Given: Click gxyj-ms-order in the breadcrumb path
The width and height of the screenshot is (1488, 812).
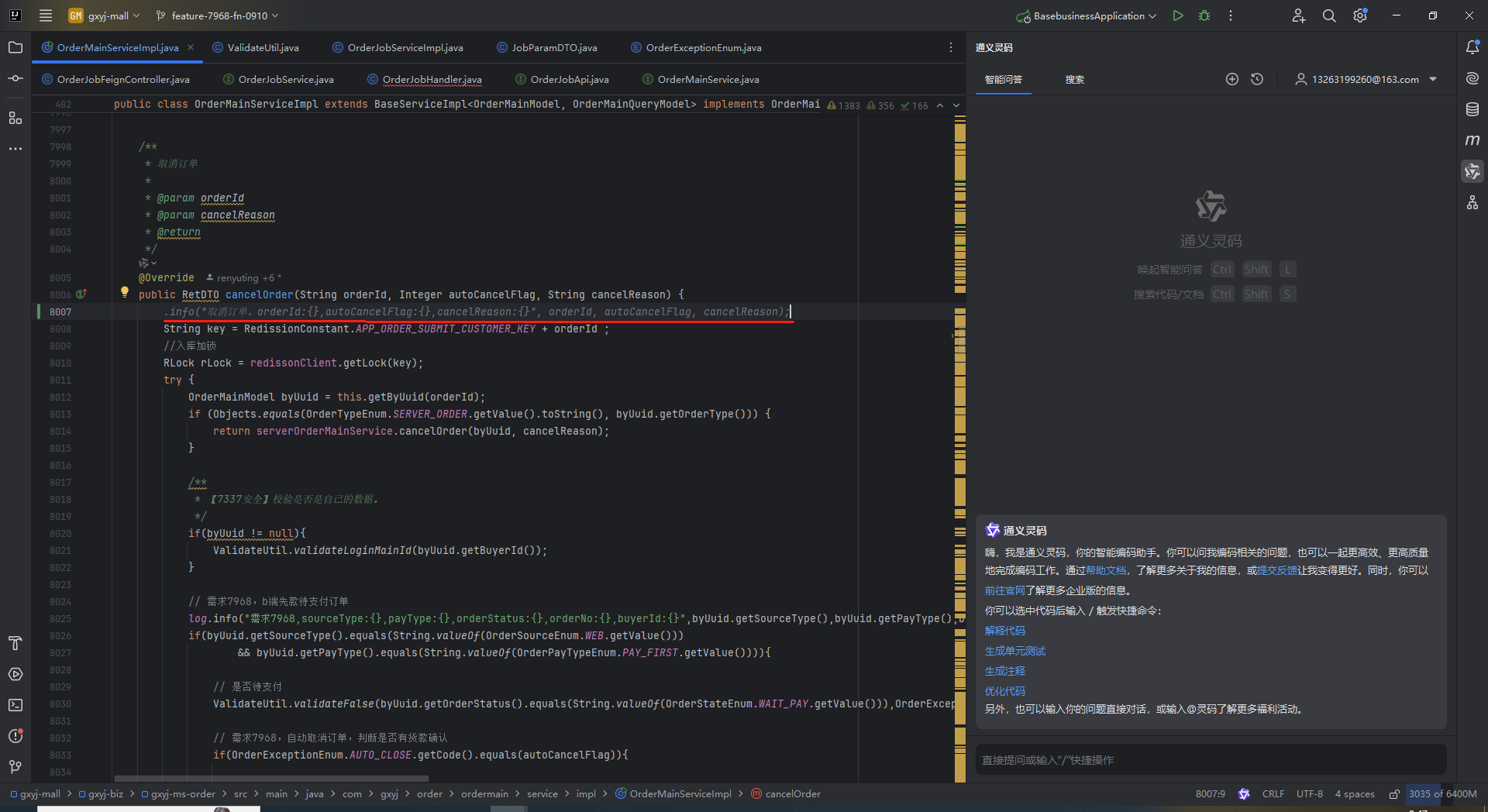Looking at the screenshot, I should [x=178, y=794].
